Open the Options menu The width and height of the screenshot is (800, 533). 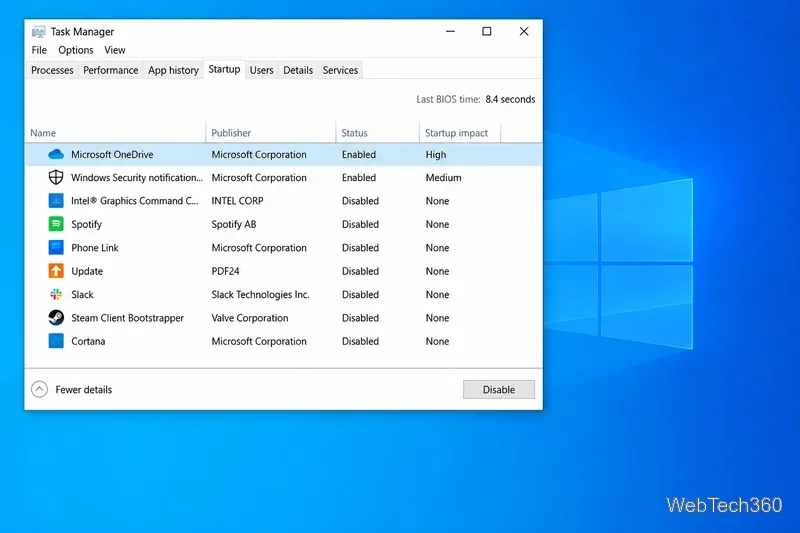[76, 50]
